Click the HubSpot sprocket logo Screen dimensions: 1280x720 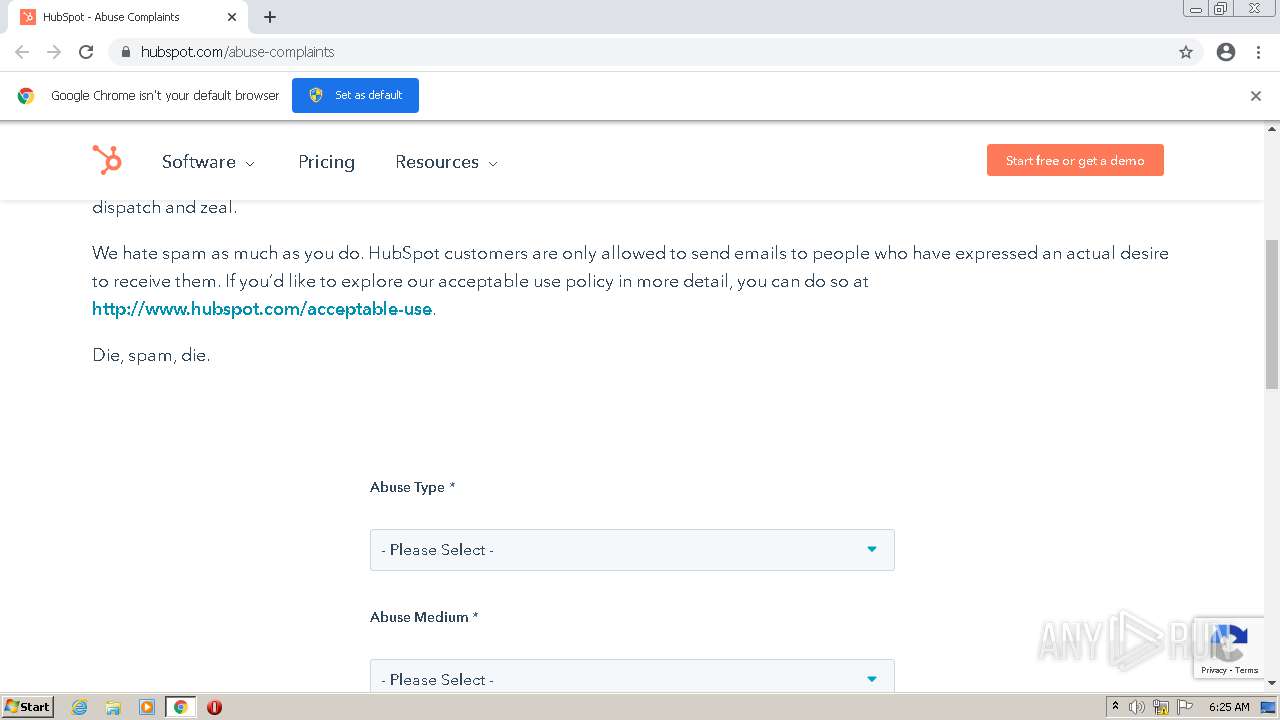point(107,160)
